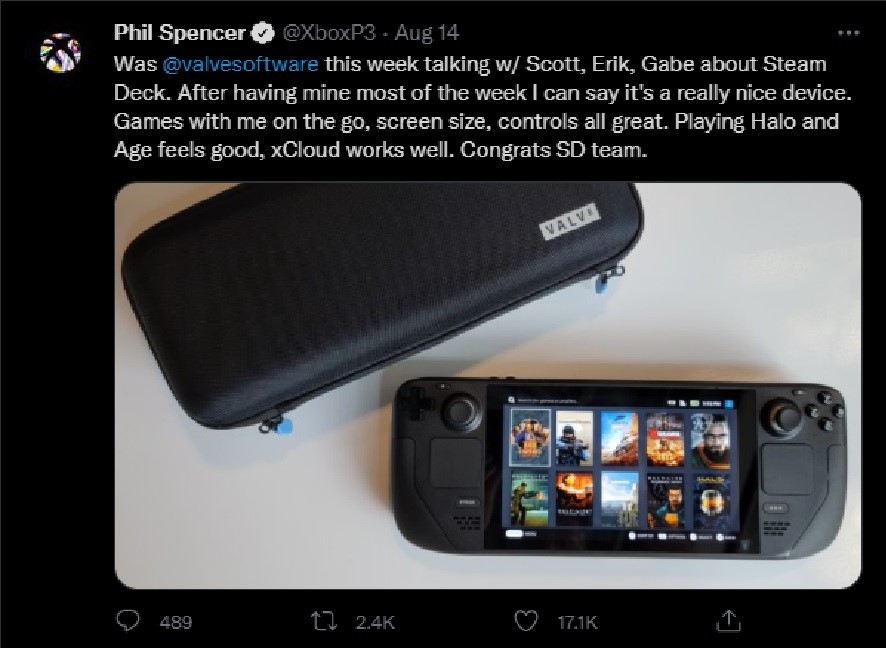Click the 17.1K likes count

(x=577, y=622)
